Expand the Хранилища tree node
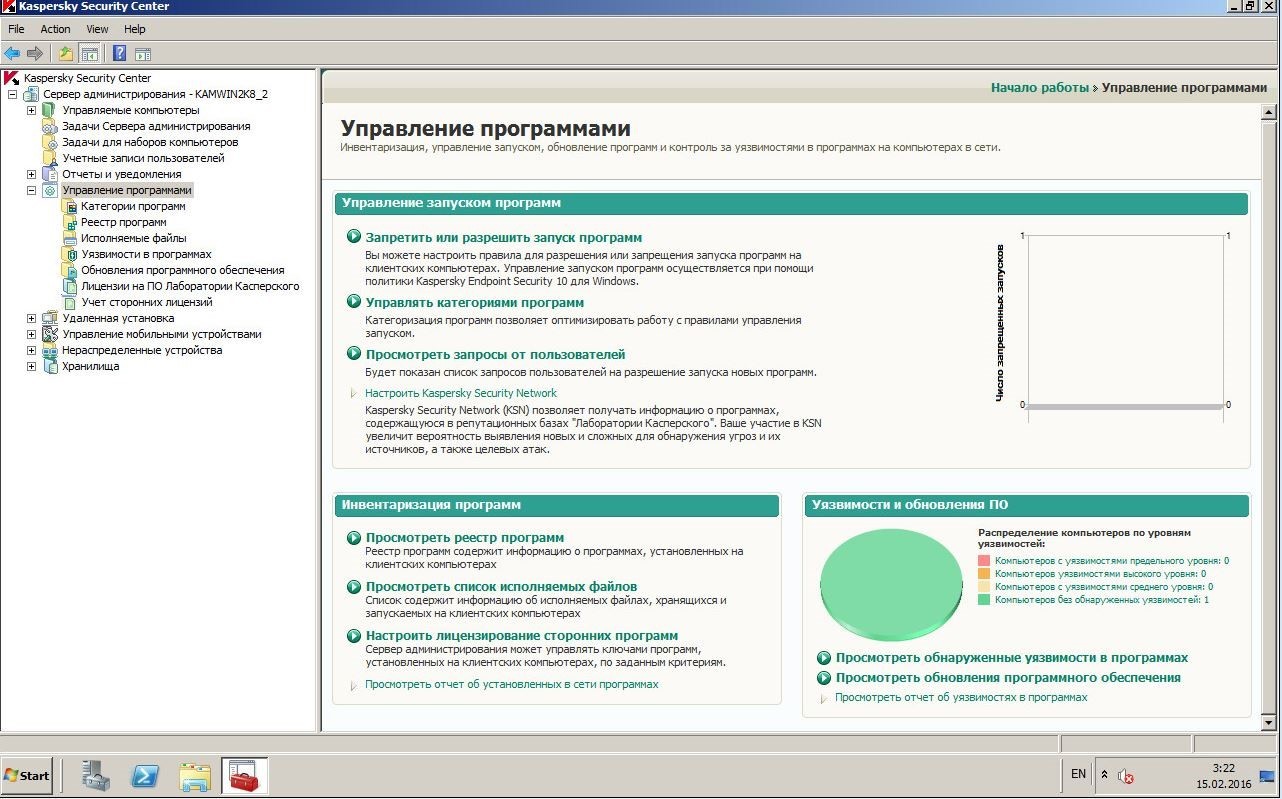 coord(31,366)
